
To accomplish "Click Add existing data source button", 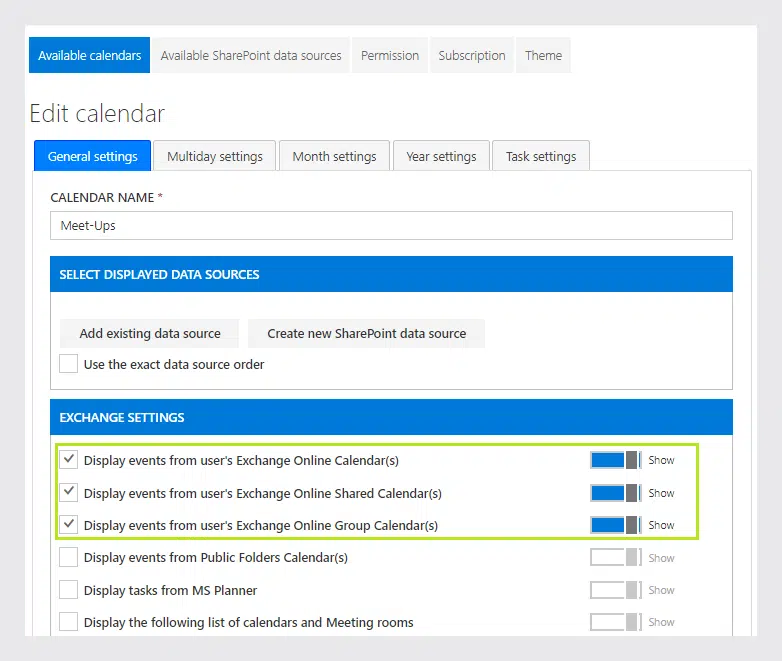I will point(150,333).
